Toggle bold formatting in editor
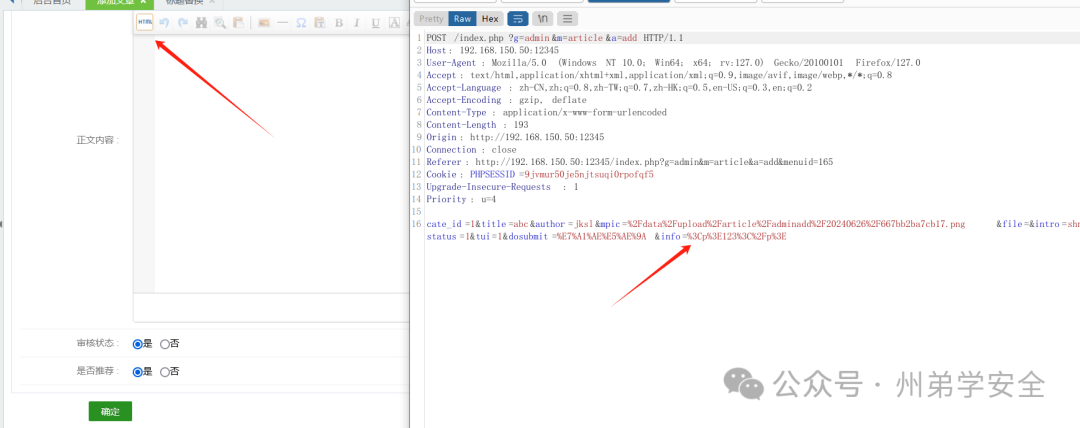This screenshot has width=1080, height=428. pyautogui.click(x=339, y=23)
